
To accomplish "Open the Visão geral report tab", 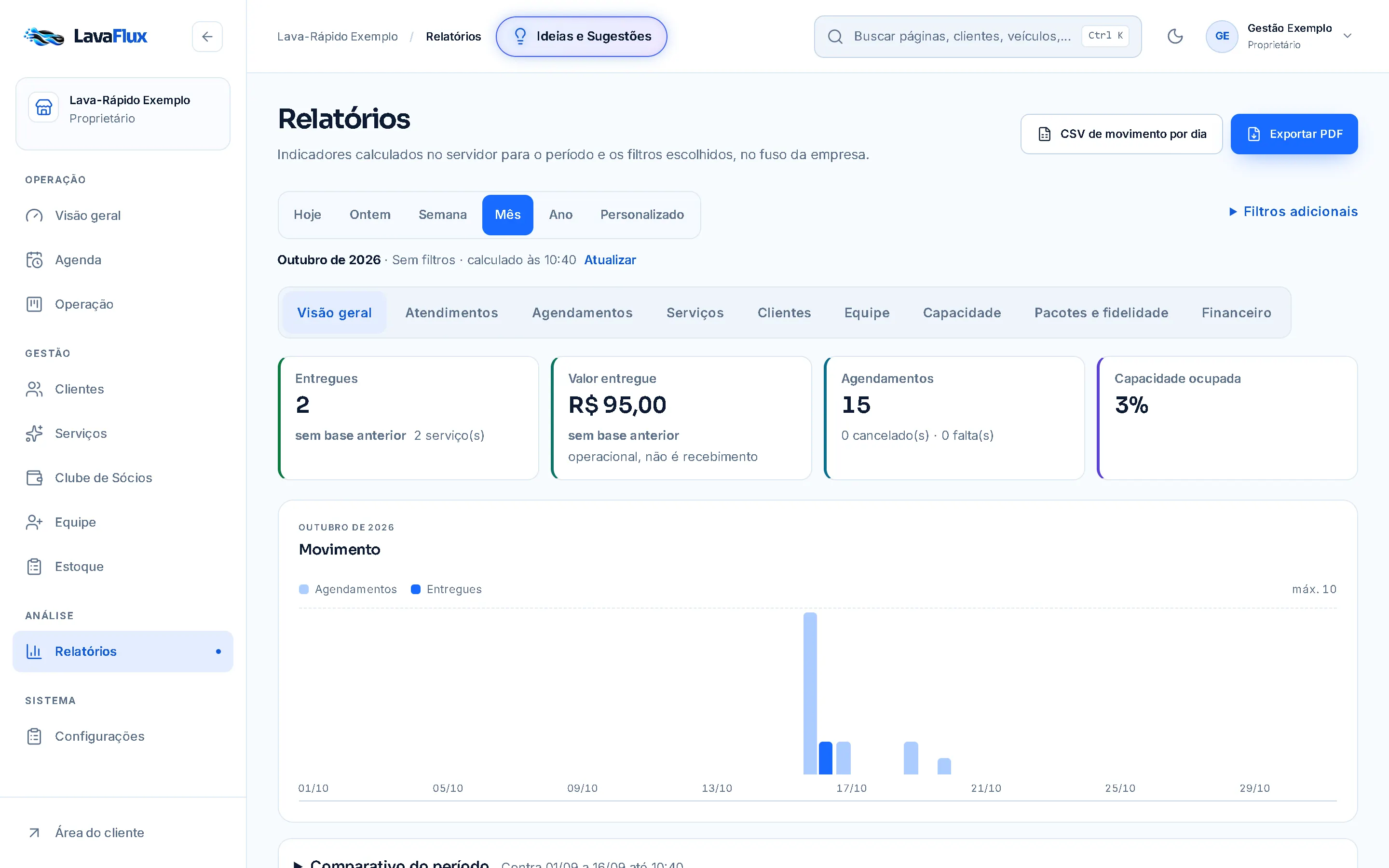I will 334,313.
